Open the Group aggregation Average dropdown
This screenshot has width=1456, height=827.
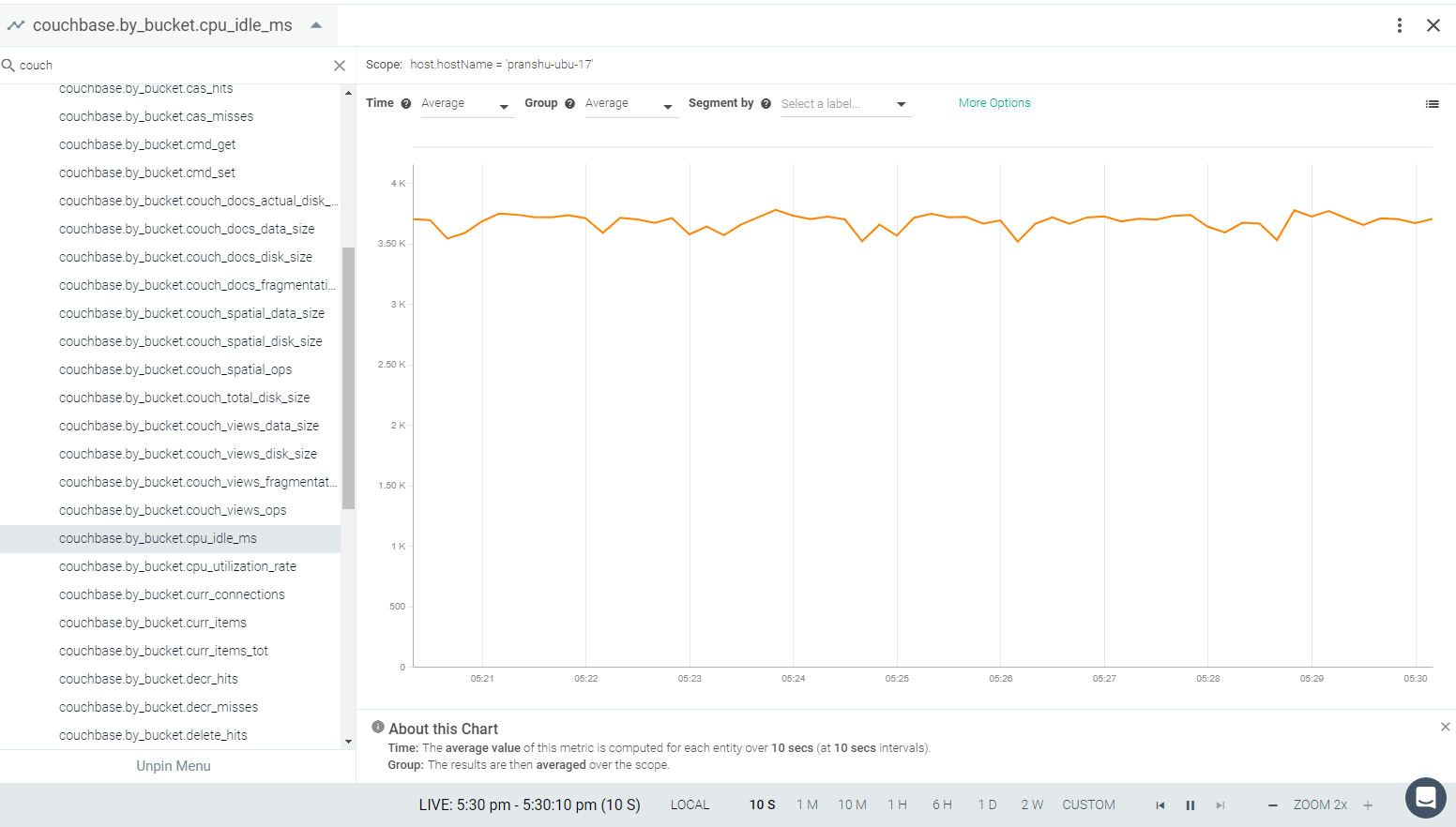coord(630,104)
